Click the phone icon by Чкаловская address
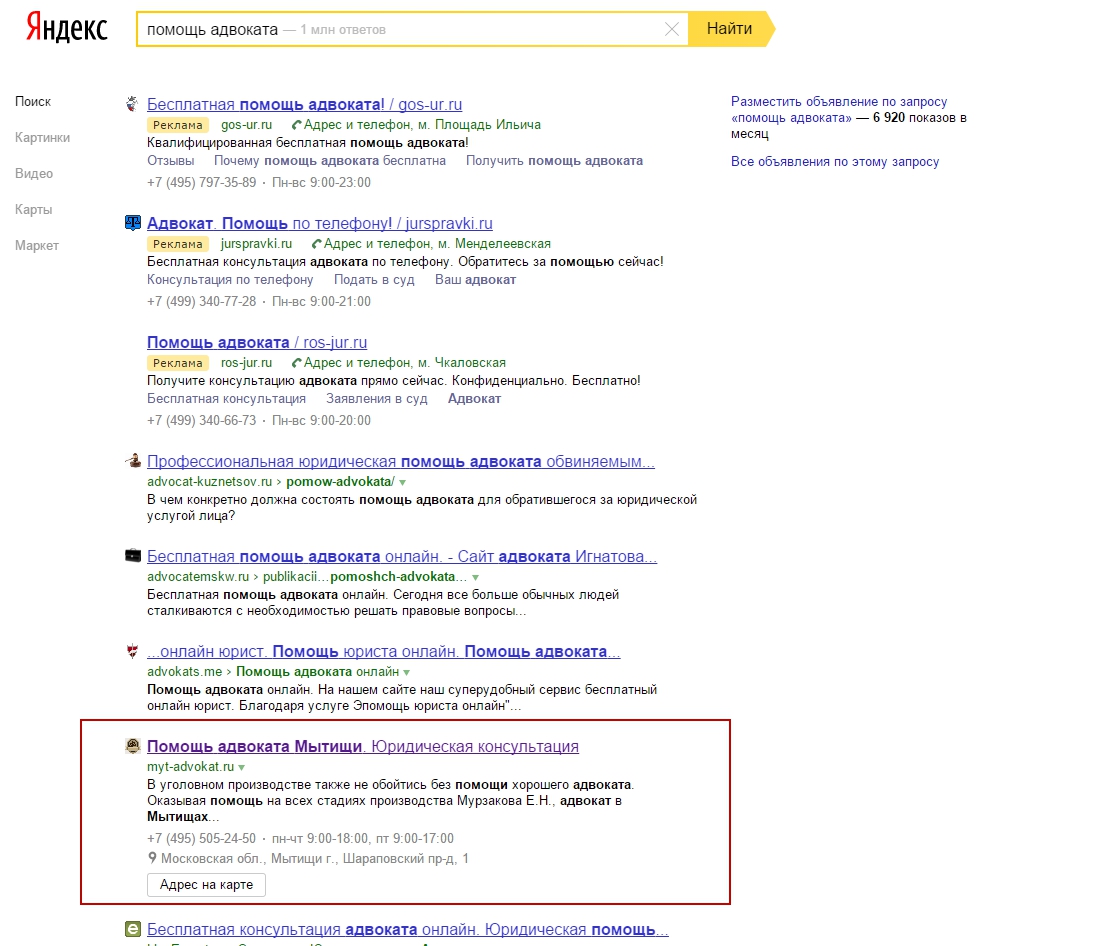The height and width of the screenshot is (946, 1101). (296, 363)
